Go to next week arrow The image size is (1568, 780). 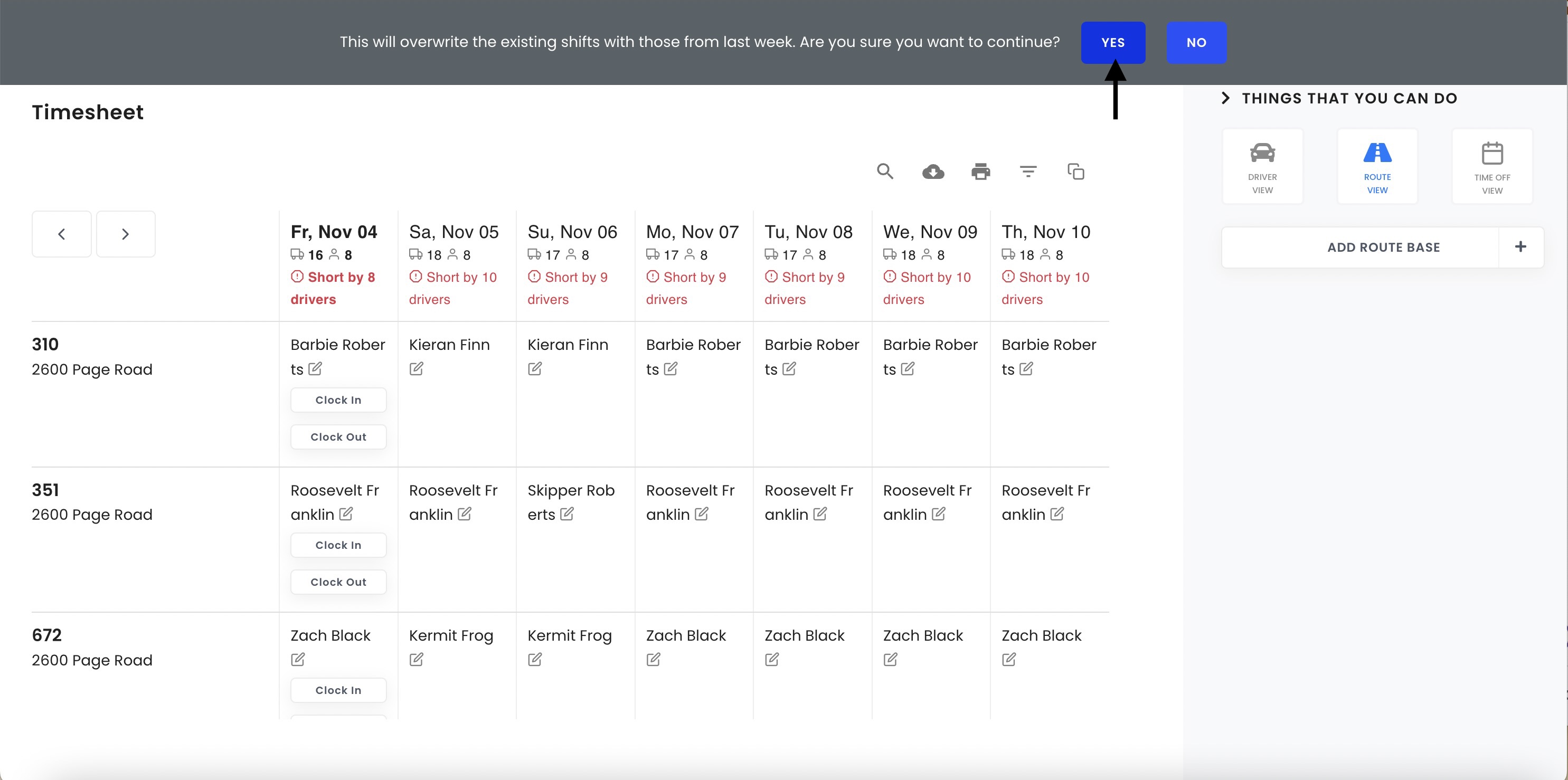[x=126, y=234]
